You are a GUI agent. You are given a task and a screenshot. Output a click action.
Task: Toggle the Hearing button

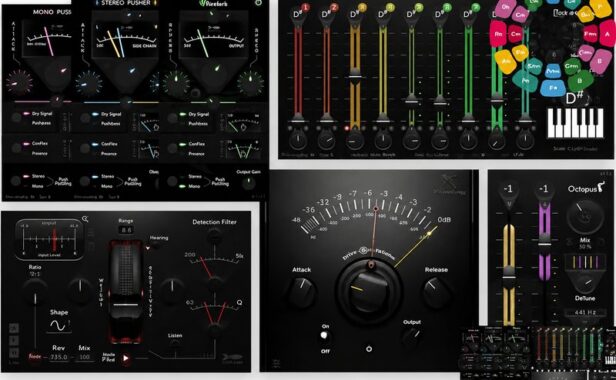[156, 245]
